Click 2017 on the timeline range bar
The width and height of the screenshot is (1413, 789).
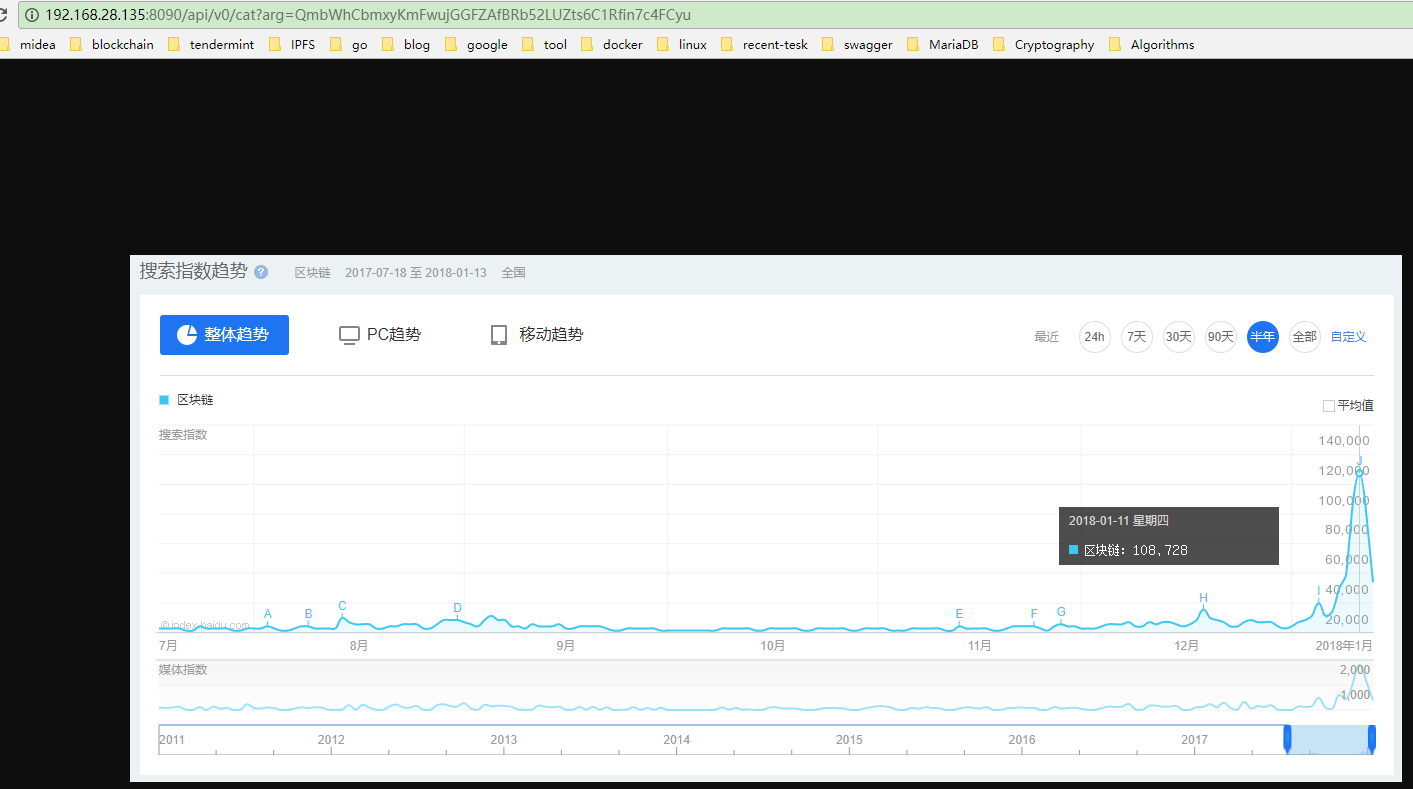click(1194, 740)
